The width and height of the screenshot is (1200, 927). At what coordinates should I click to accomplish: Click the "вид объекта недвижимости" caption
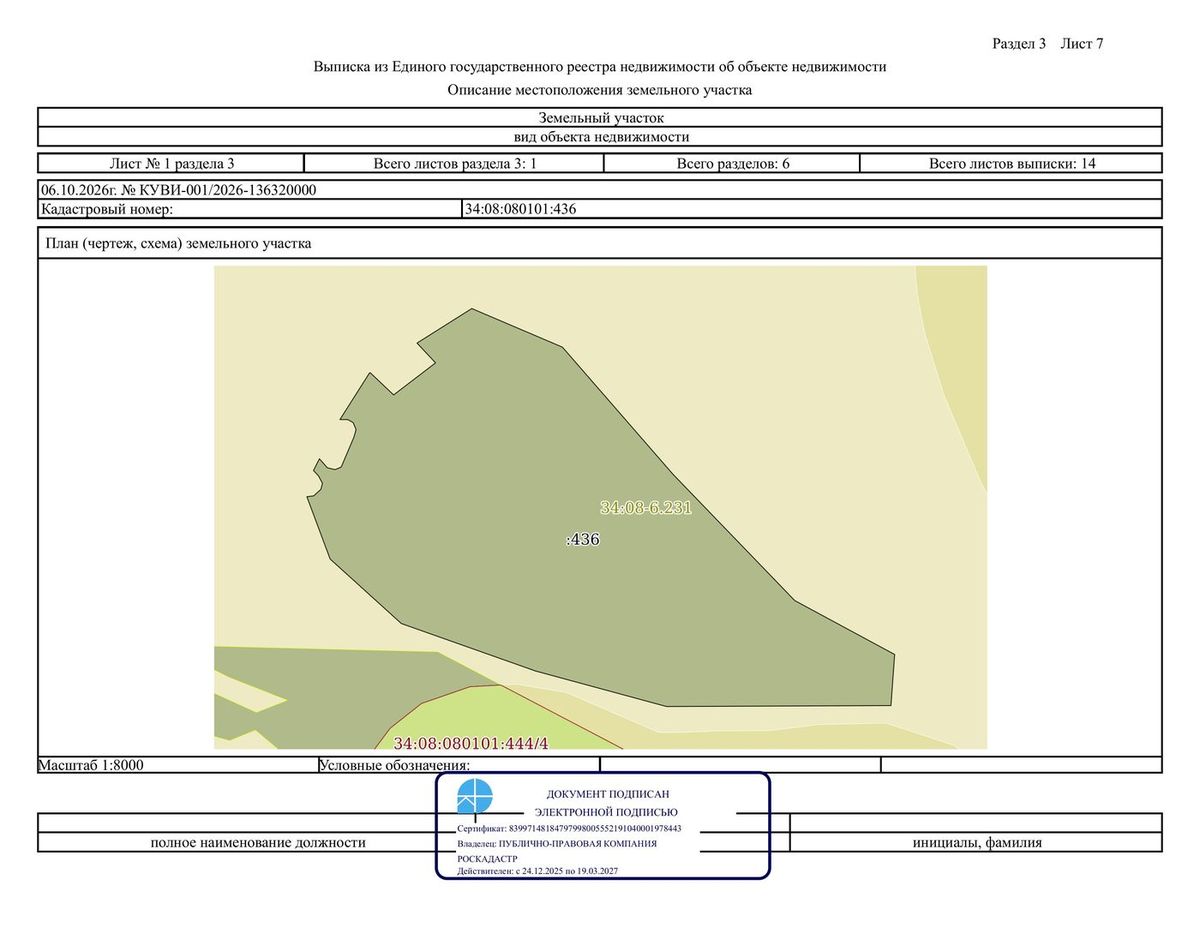[600, 137]
